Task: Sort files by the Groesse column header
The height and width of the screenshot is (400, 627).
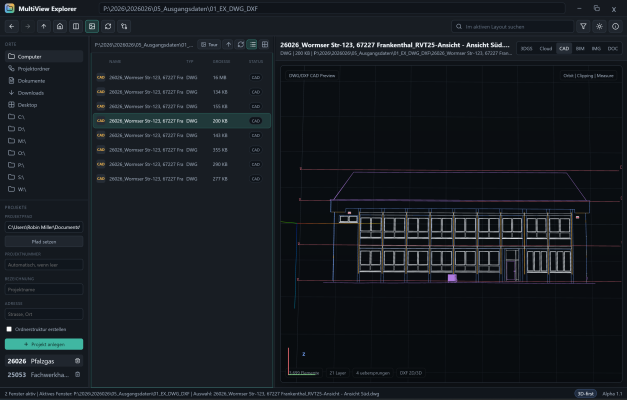Action: [221, 62]
